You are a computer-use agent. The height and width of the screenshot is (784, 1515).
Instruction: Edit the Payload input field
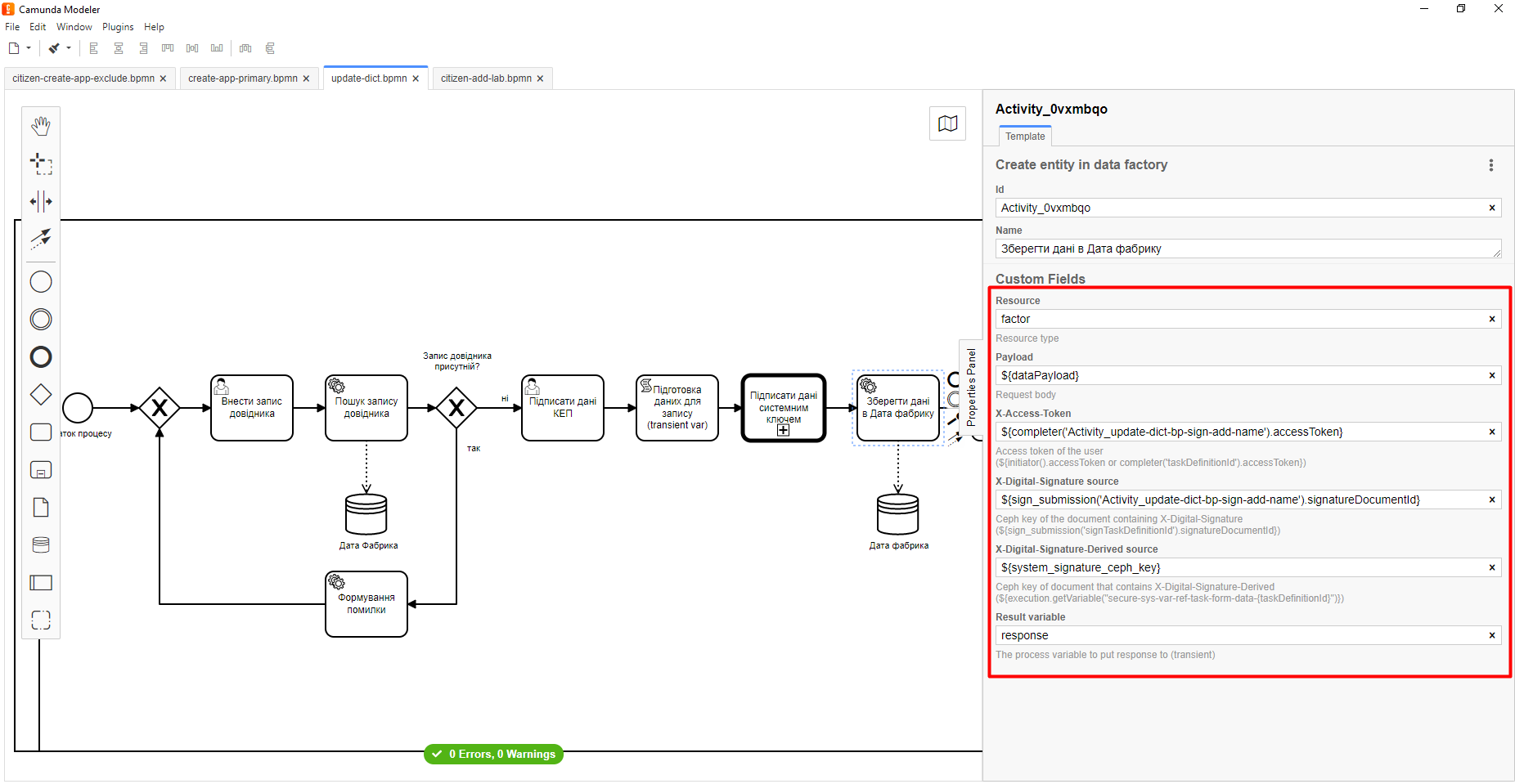(x=1239, y=376)
